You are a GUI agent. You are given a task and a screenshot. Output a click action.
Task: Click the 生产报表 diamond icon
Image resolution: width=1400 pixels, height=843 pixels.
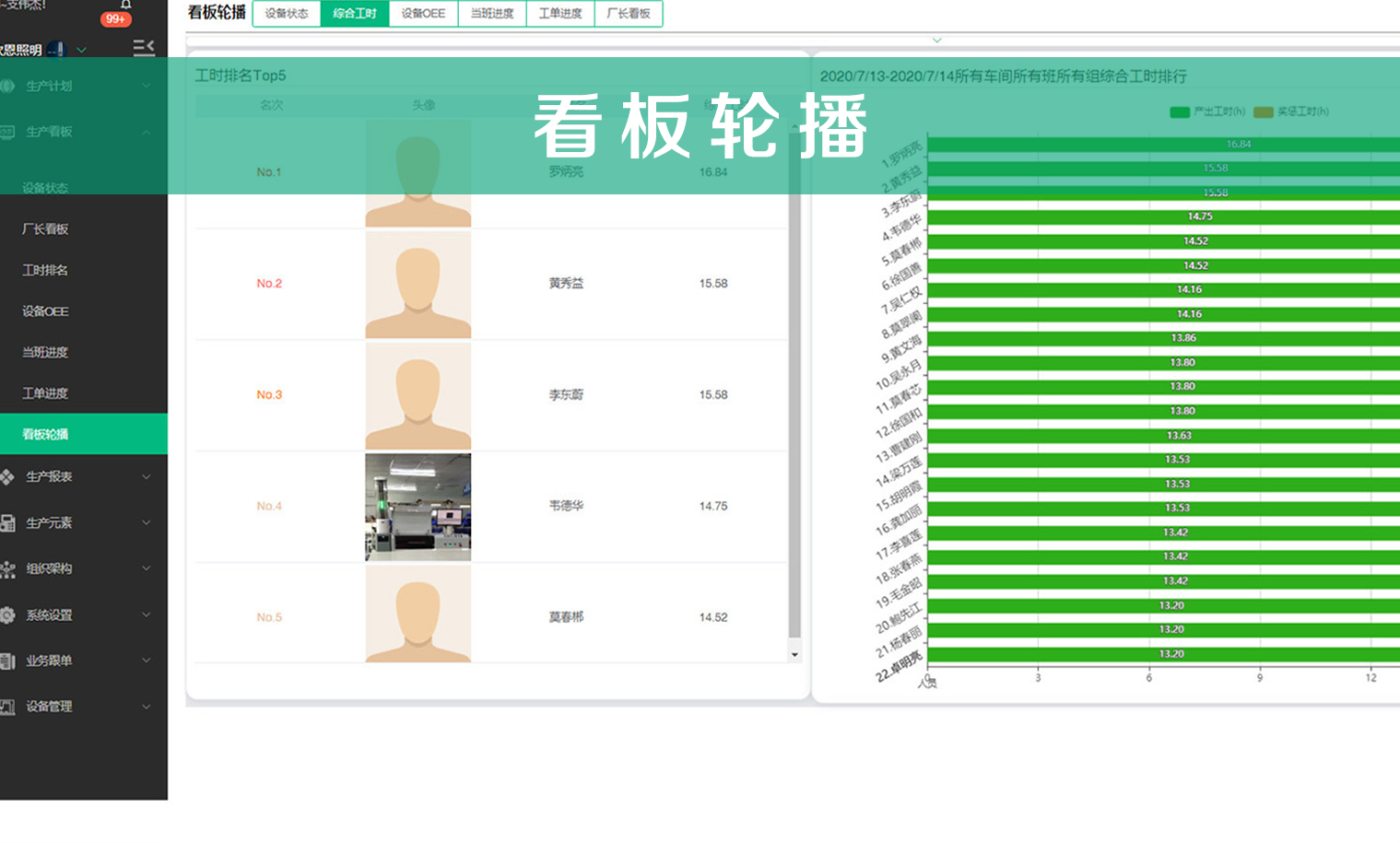click(x=8, y=476)
